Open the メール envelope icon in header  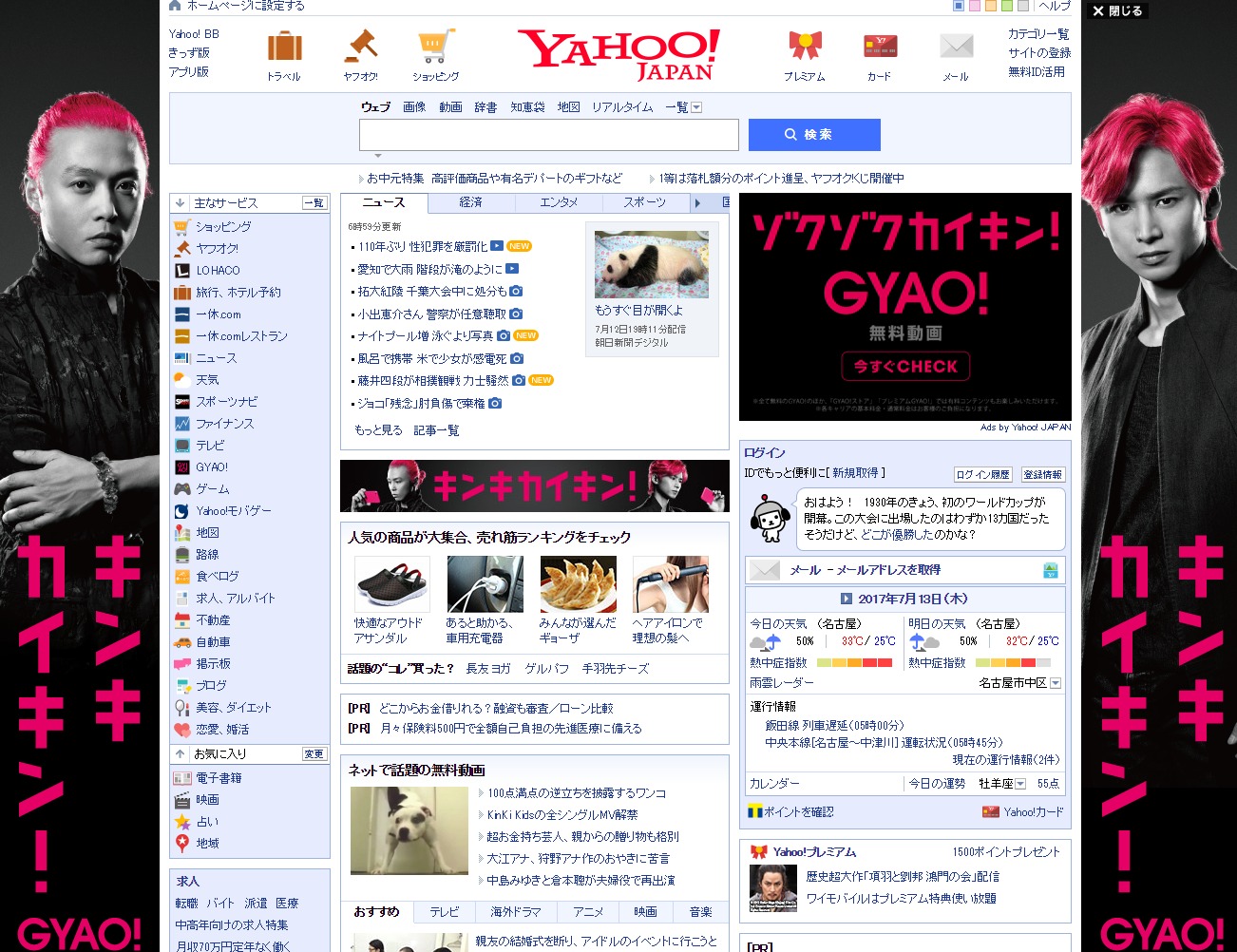956,46
